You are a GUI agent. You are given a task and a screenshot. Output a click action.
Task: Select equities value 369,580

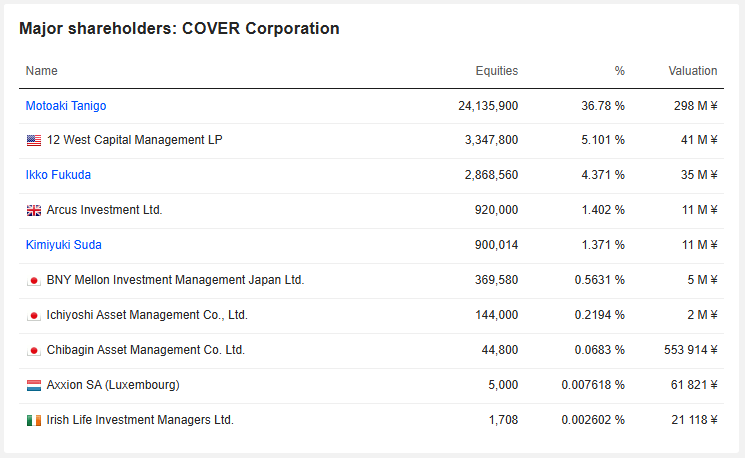[x=497, y=280]
